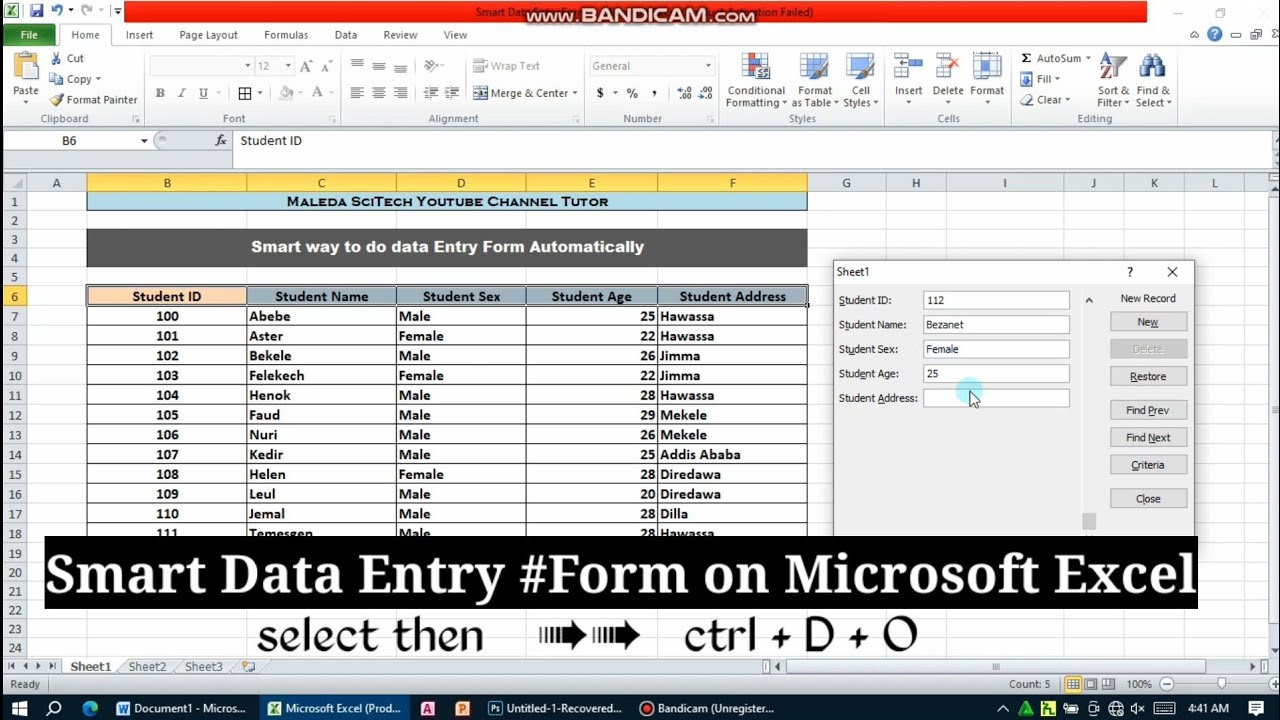Screen dimensions: 1280x720
Task: Apply Percent Style format
Action: (x=632, y=93)
